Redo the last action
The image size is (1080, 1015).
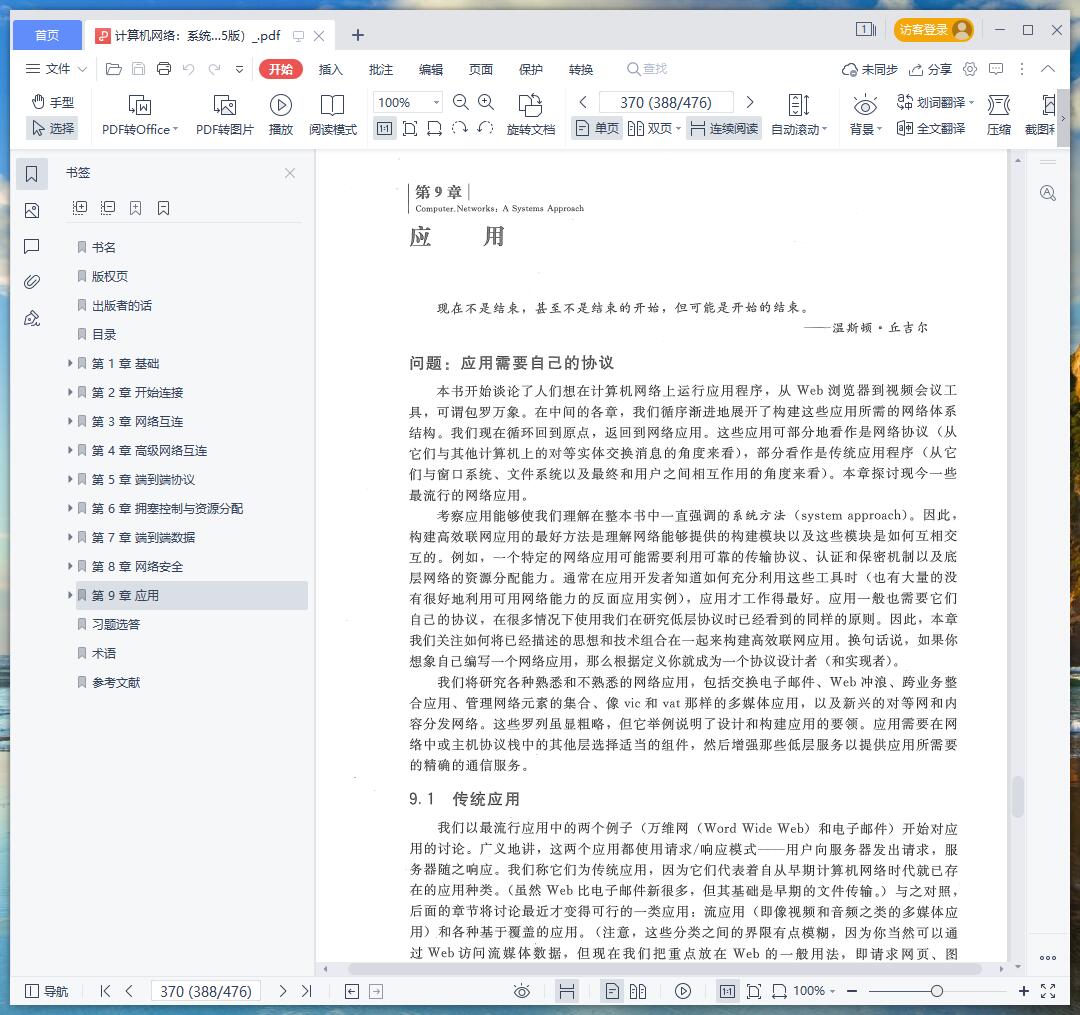coord(214,69)
